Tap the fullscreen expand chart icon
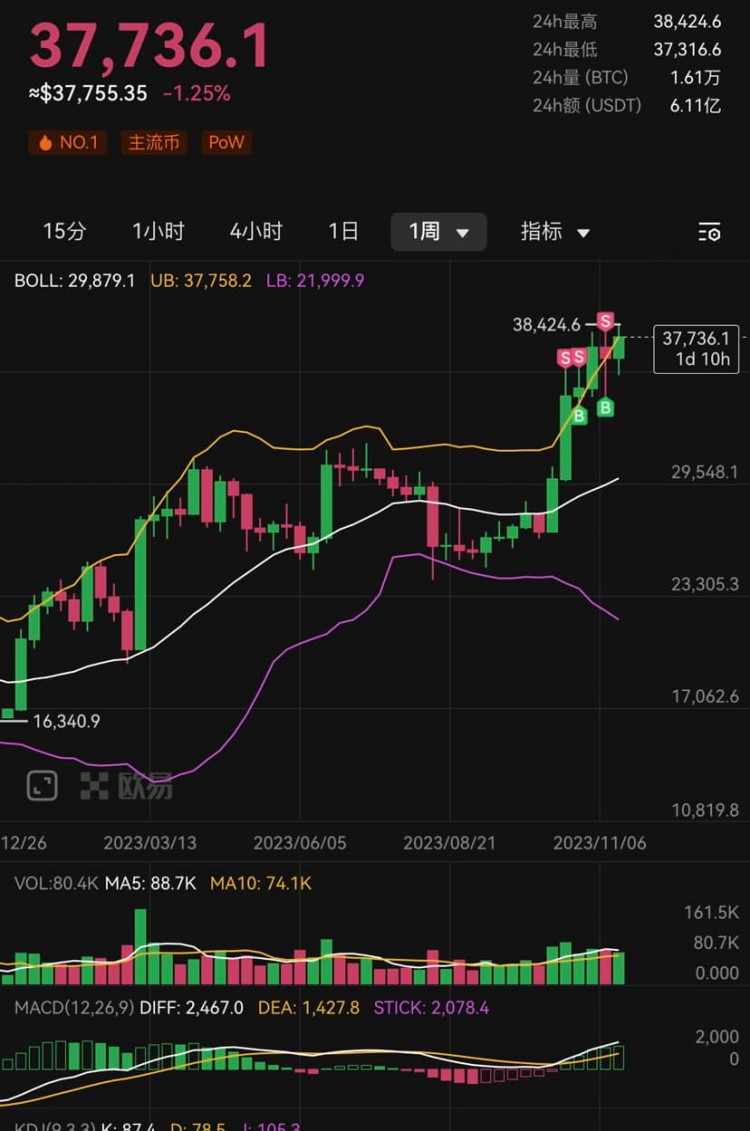750x1131 pixels. (x=42, y=785)
